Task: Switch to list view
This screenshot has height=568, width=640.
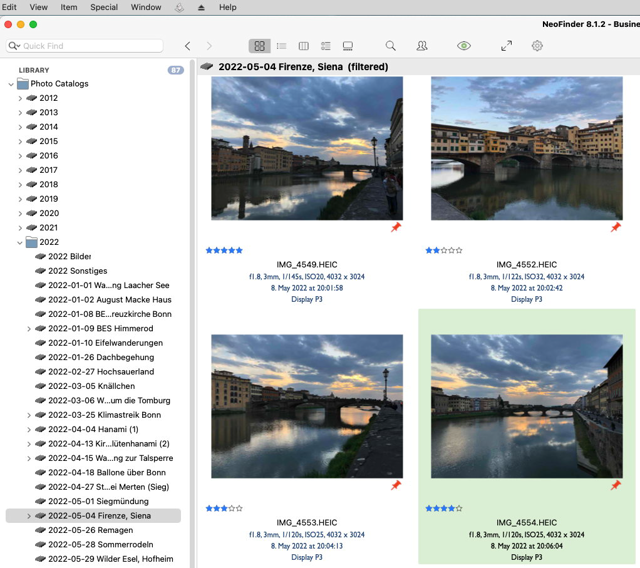Action: [281, 46]
